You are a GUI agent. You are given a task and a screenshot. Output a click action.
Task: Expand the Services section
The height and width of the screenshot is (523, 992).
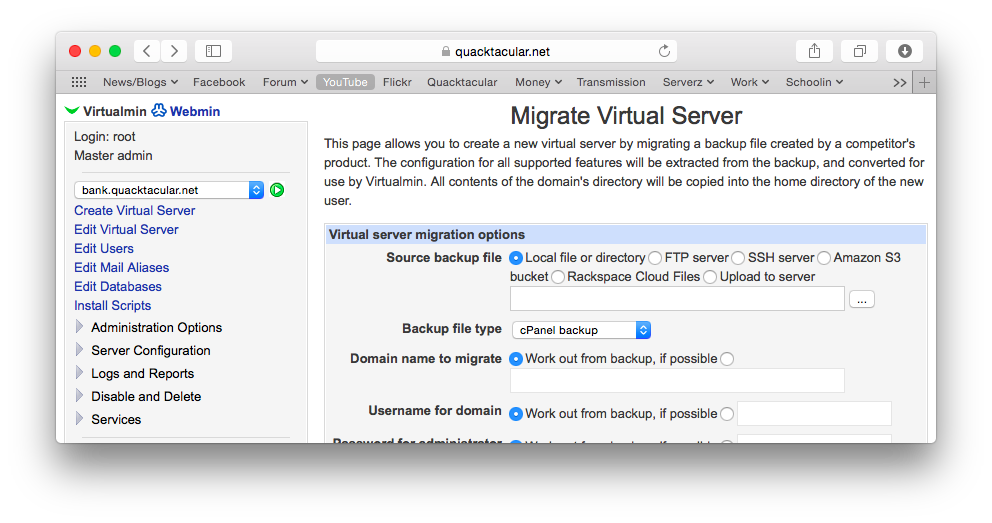80,419
